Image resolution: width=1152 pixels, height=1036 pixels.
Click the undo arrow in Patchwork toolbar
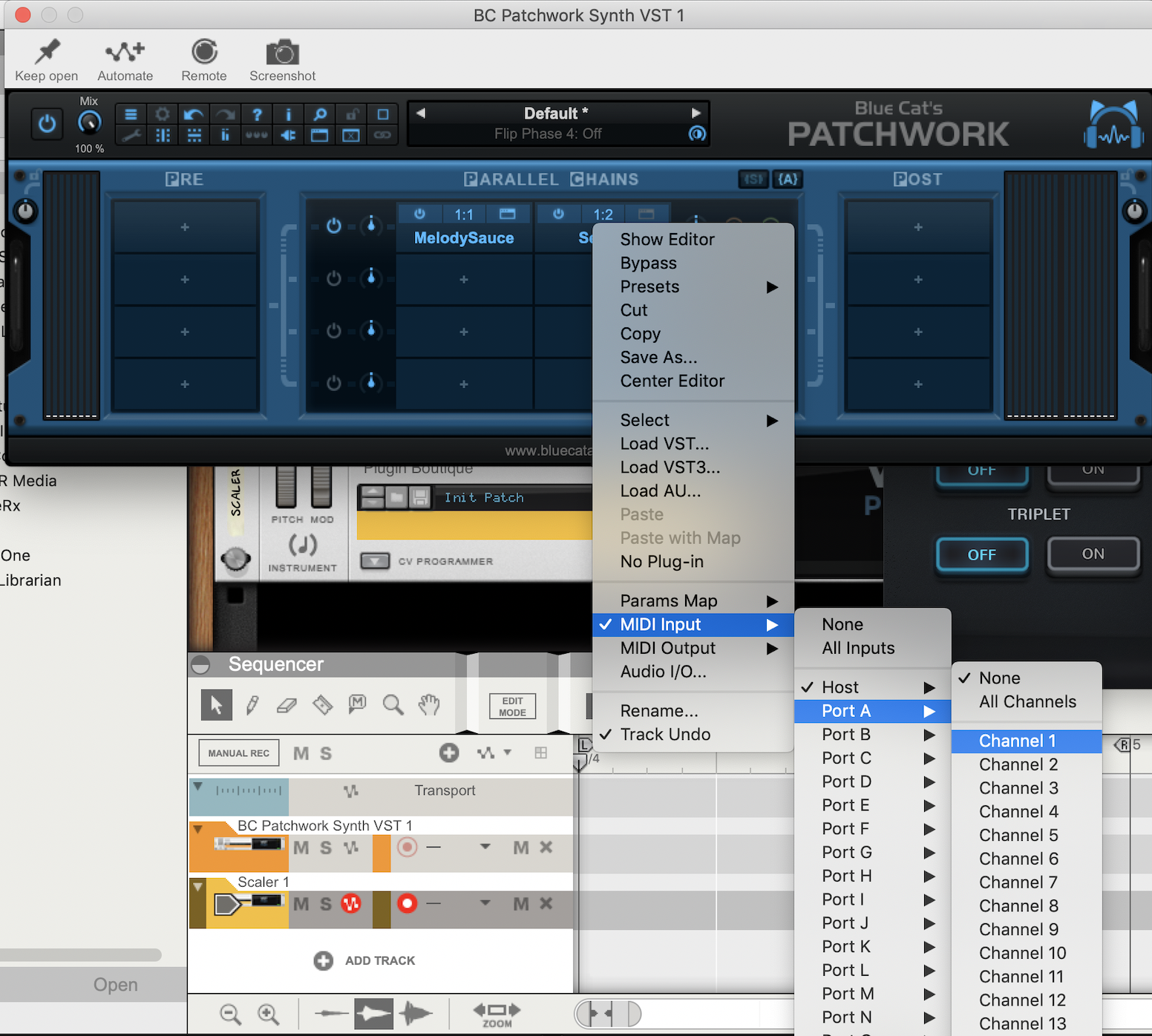tap(194, 114)
